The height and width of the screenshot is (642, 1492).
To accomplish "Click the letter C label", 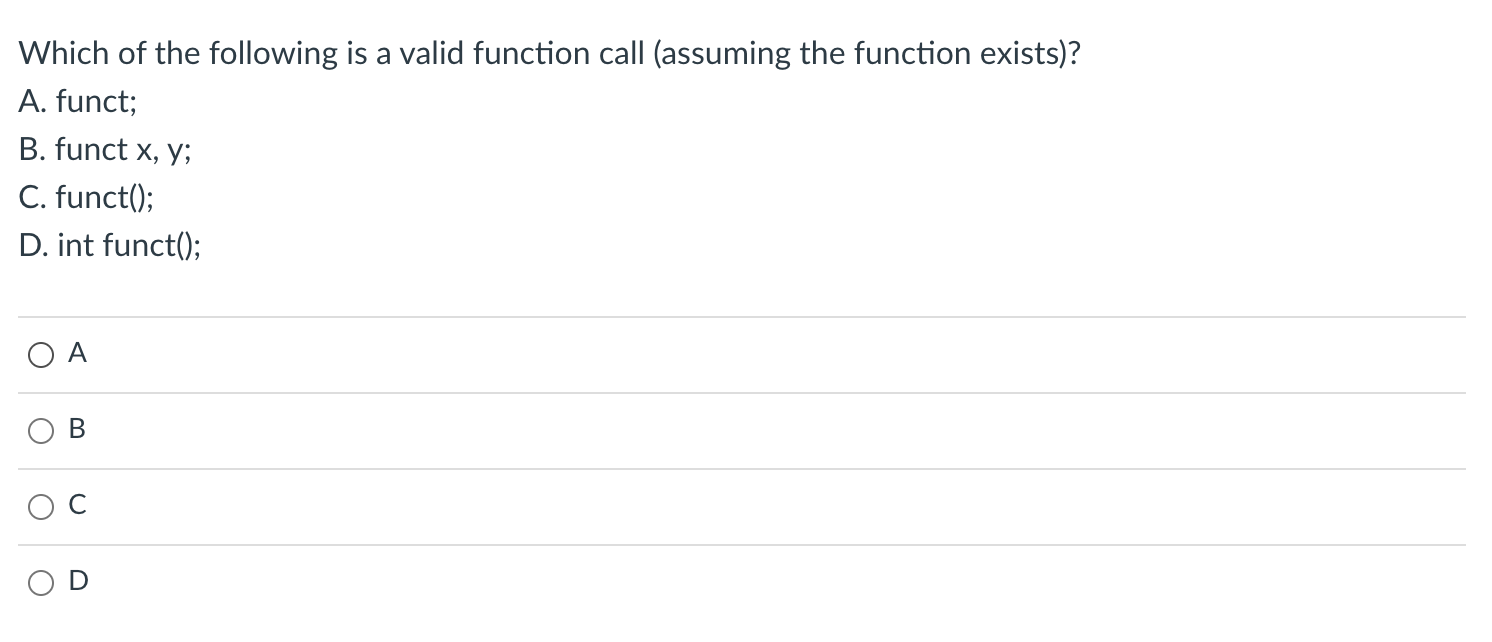I will tap(76, 506).
